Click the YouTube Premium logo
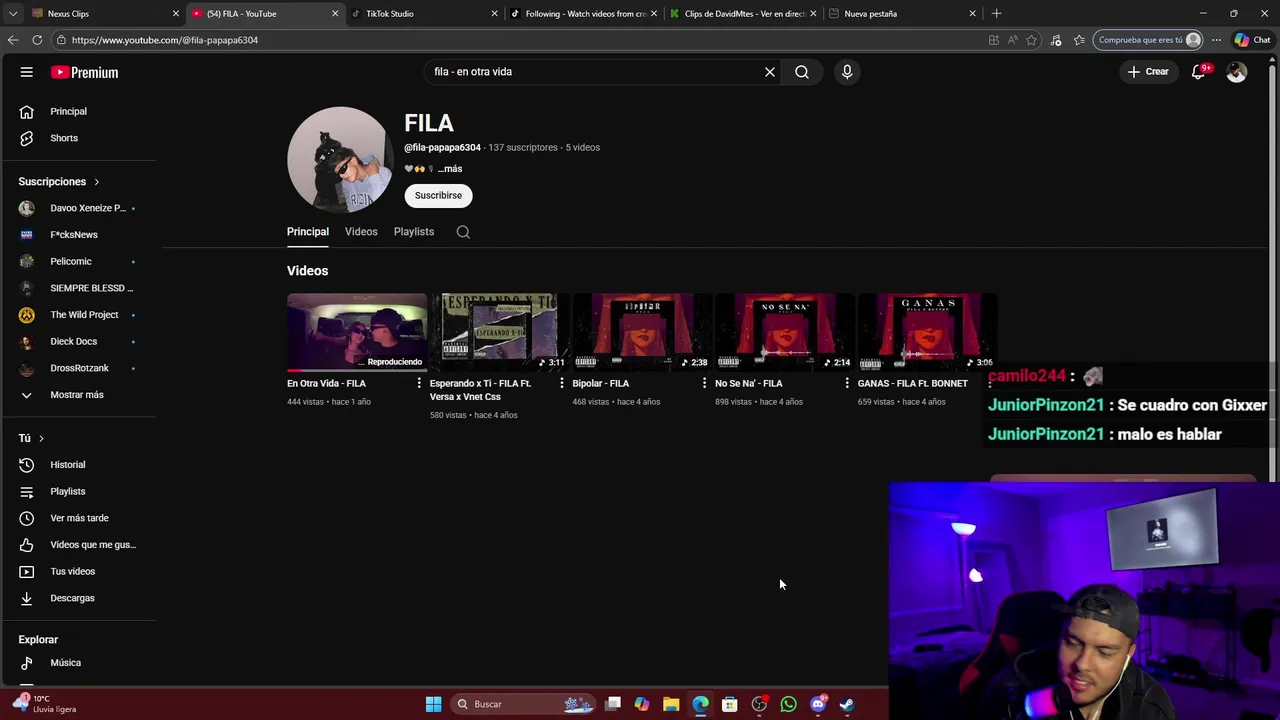Screen dimensions: 1280x720 pos(85,72)
